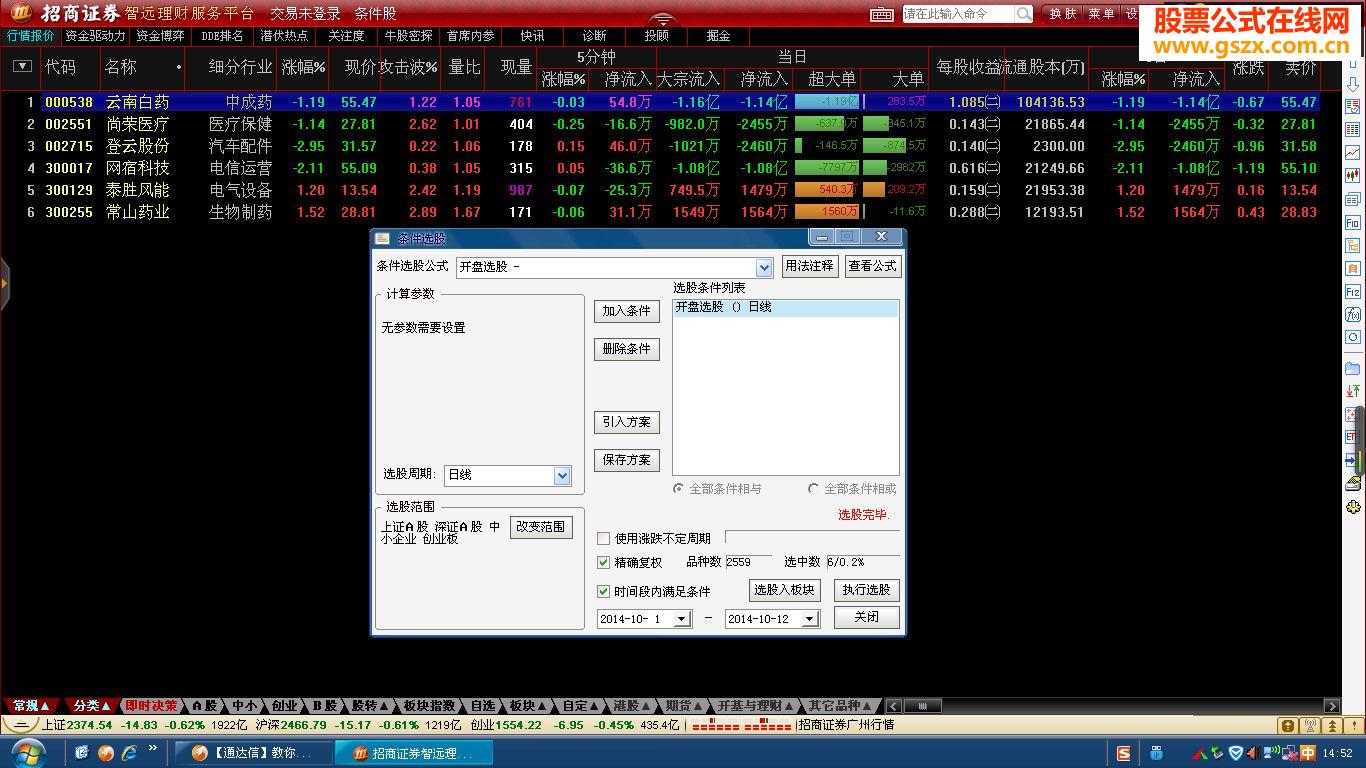Screen dimensions: 1366x768
Task: Click the on-screen keyboard icon in top bar
Action: [x=881, y=14]
